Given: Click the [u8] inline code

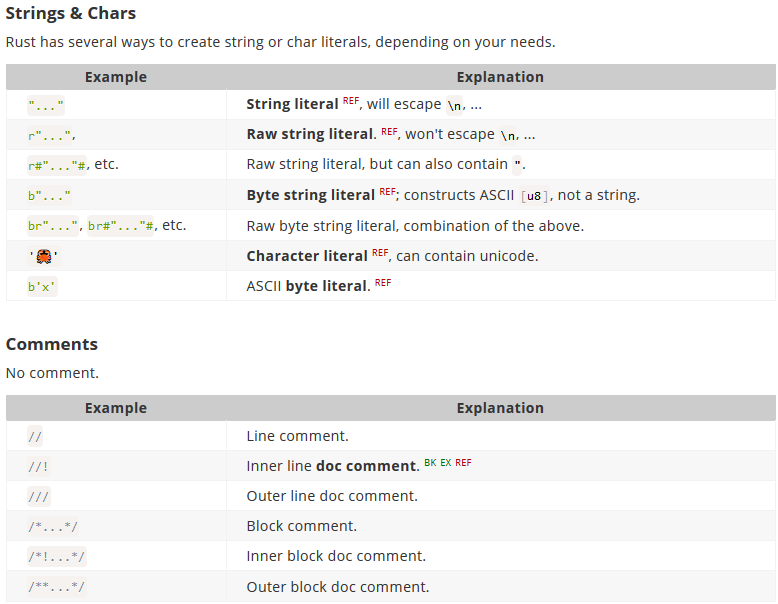Looking at the screenshot, I should [x=534, y=196].
